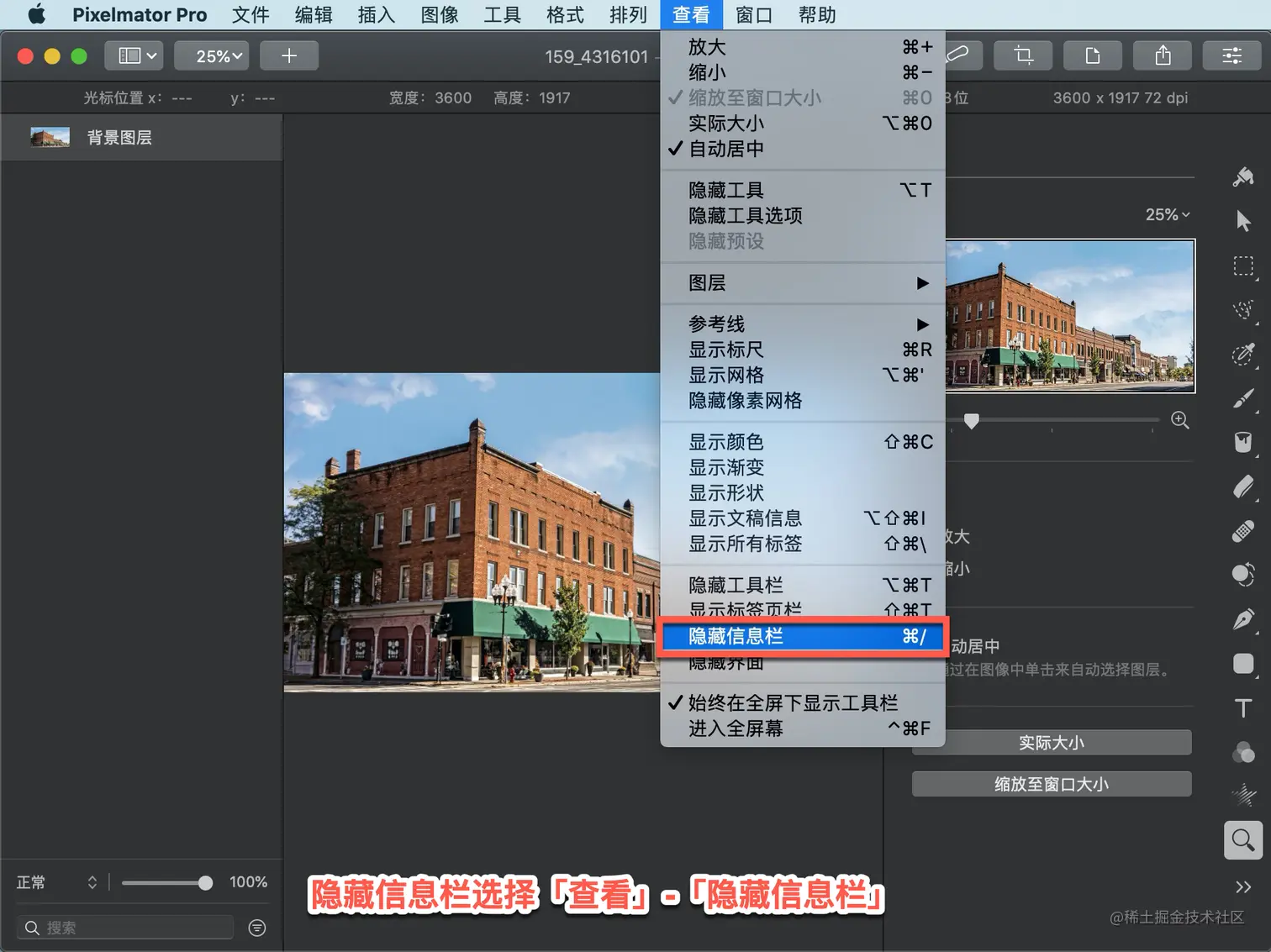Screen dimensions: 1271x952
Task: Open the Pixelmator Pro app menu
Action: coord(140,14)
